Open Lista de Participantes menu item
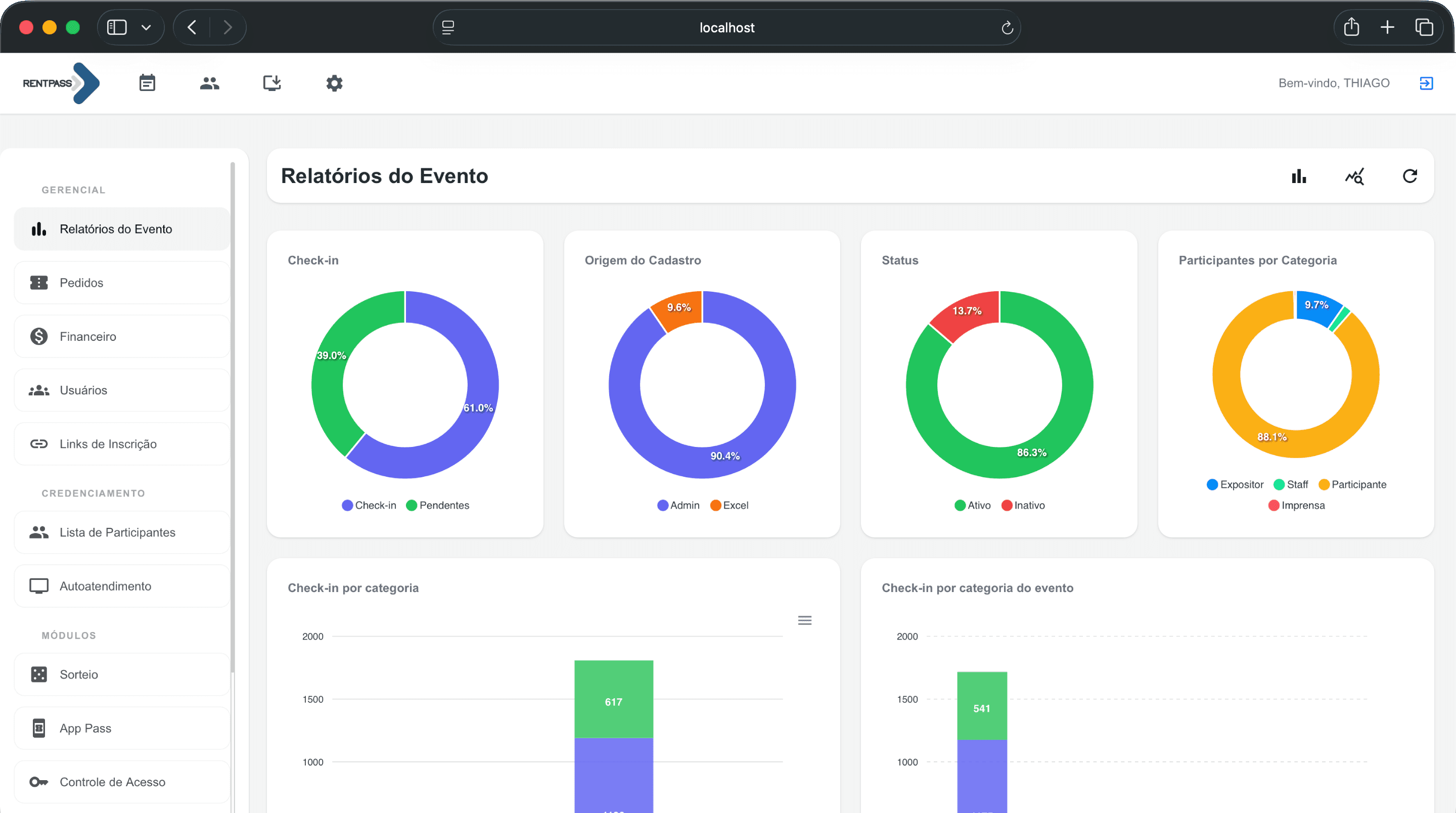The height and width of the screenshot is (813, 1456). tap(121, 532)
